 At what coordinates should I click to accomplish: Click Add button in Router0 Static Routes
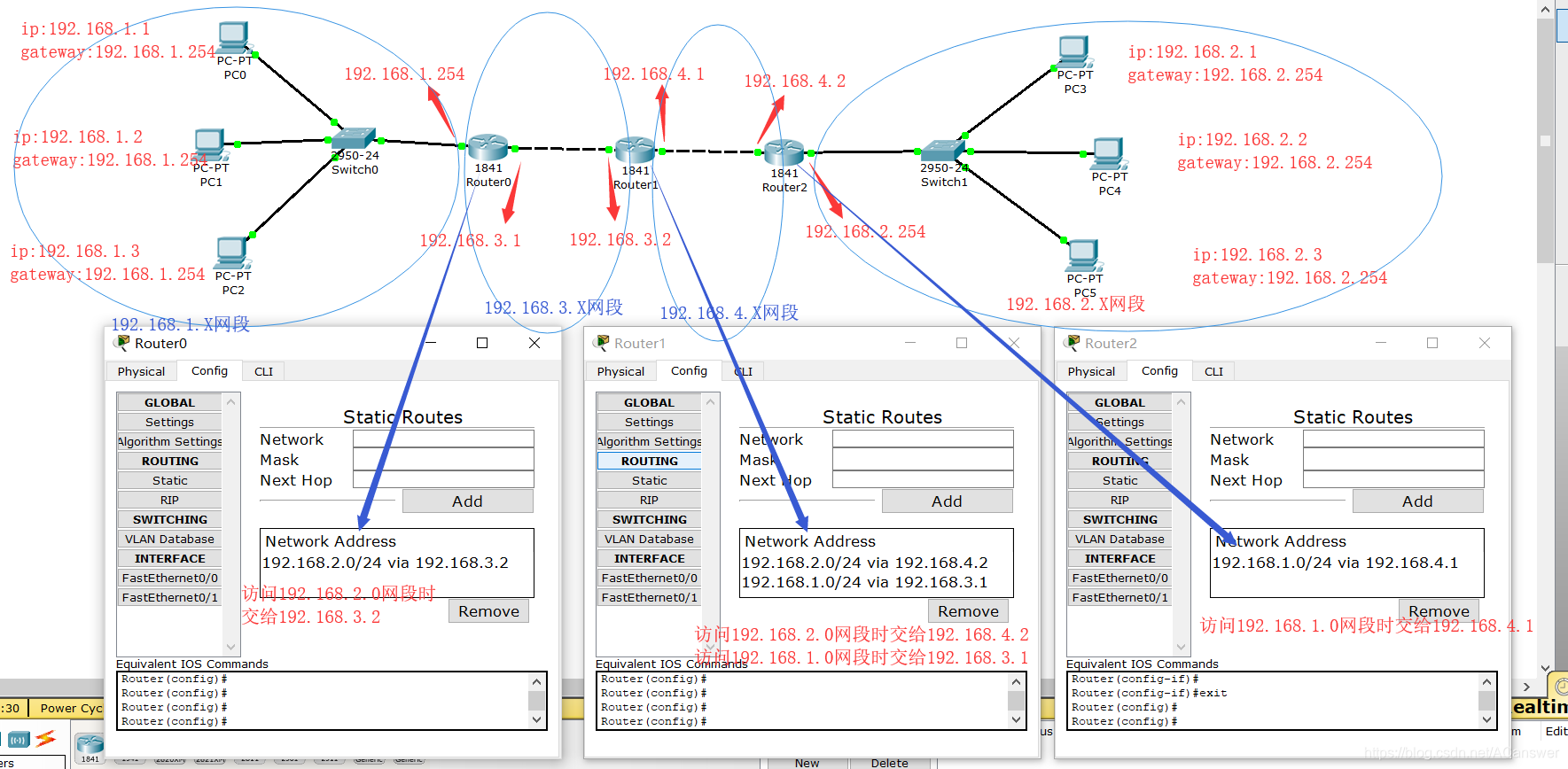467,501
